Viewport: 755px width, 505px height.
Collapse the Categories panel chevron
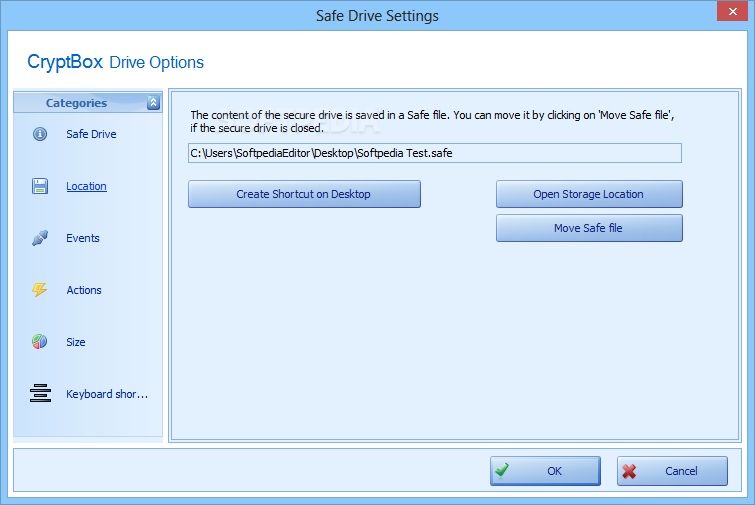click(x=153, y=103)
